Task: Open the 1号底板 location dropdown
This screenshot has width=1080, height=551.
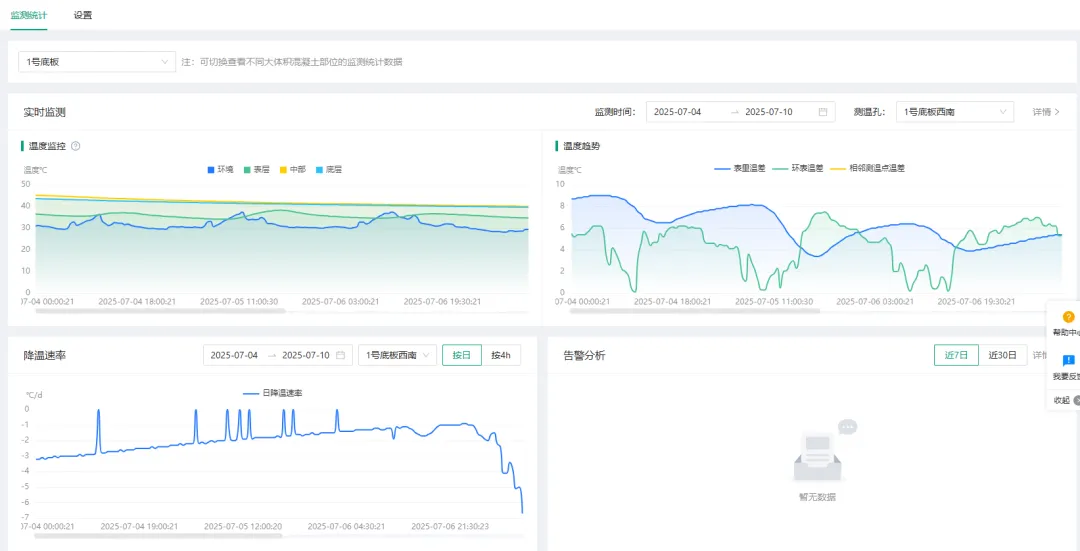Action: pos(96,62)
